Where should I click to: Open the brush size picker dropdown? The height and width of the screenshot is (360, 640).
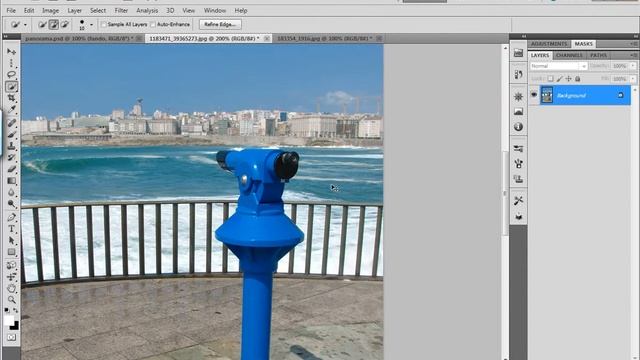(91, 24)
